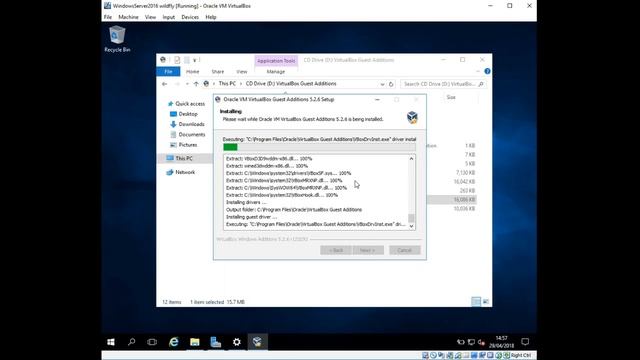Click Next in Guest Additions setup
Image resolution: width=640 pixels, height=360 pixels.
click(368, 250)
